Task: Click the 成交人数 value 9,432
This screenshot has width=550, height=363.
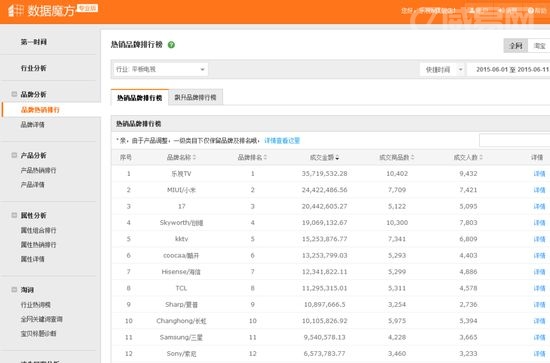Action: click(x=468, y=174)
